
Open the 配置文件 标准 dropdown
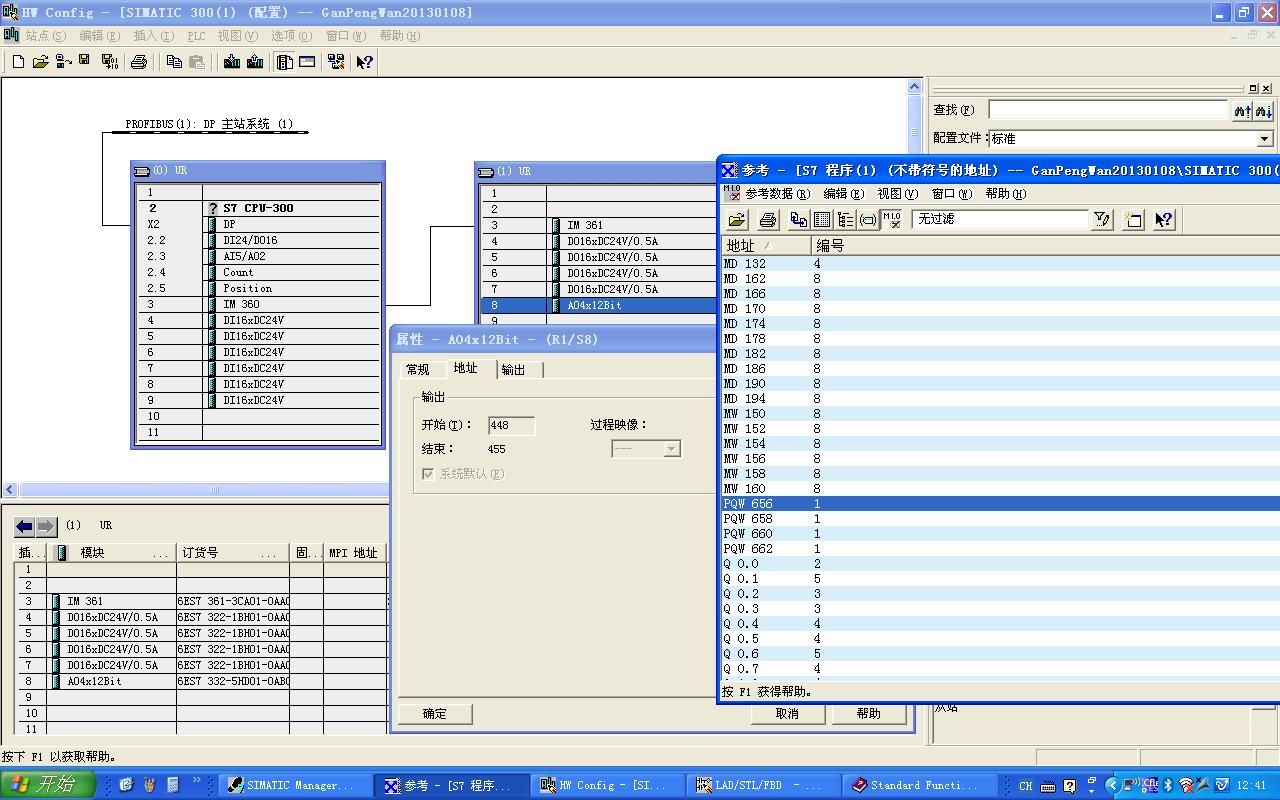[x=1264, y=139]
